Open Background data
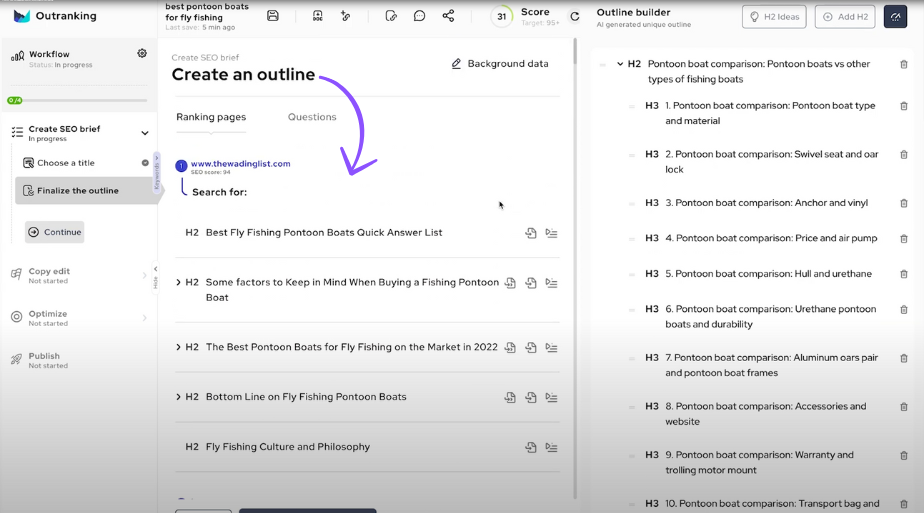924x513 pixels. [x=500, y=64]
